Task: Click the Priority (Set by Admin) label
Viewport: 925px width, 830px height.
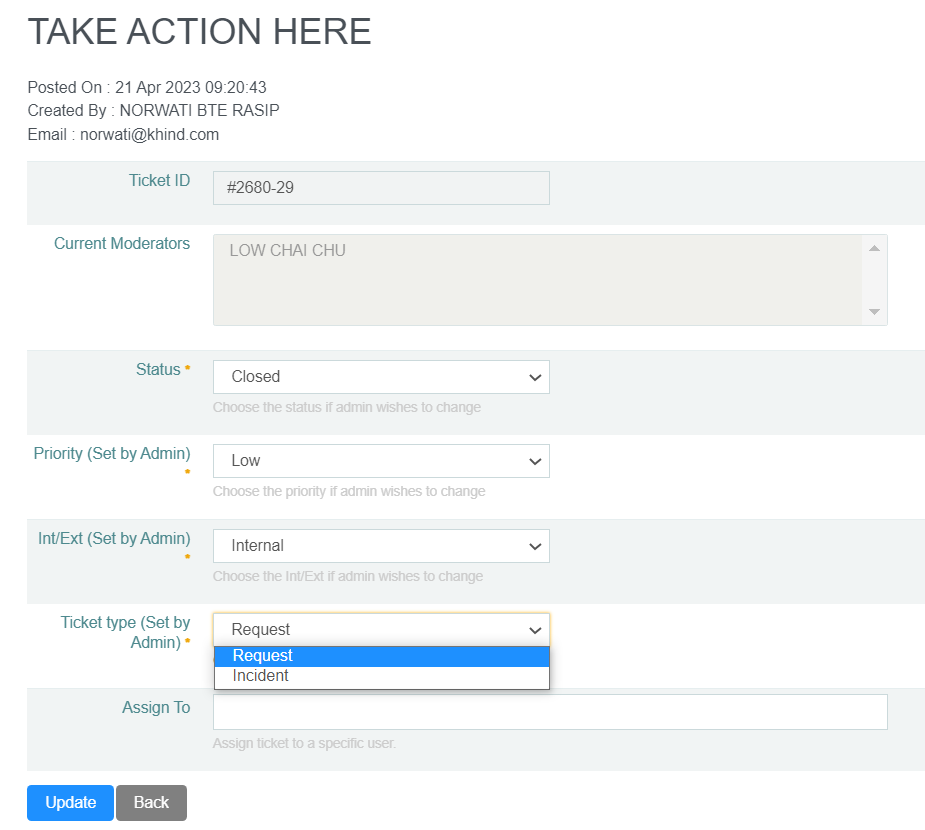Action: [112, 454]
